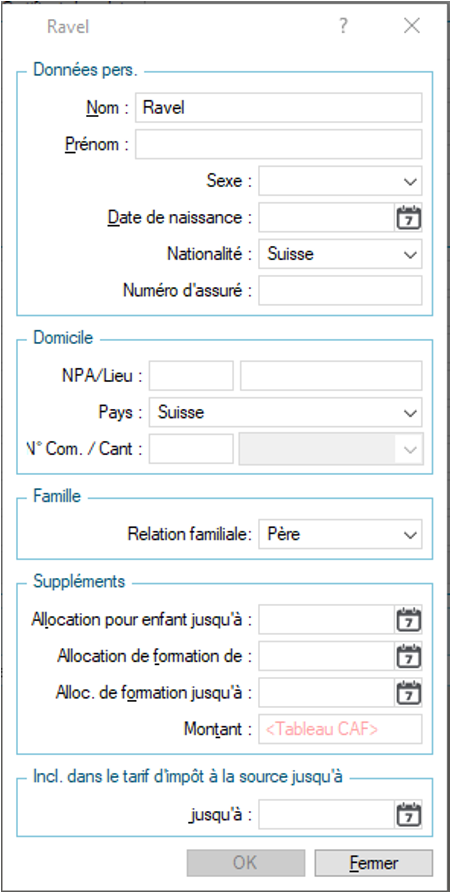Open calendar for impôt à la source jusqu'à
Viewport: 450px width, 892px height.
tap(408, 815)
